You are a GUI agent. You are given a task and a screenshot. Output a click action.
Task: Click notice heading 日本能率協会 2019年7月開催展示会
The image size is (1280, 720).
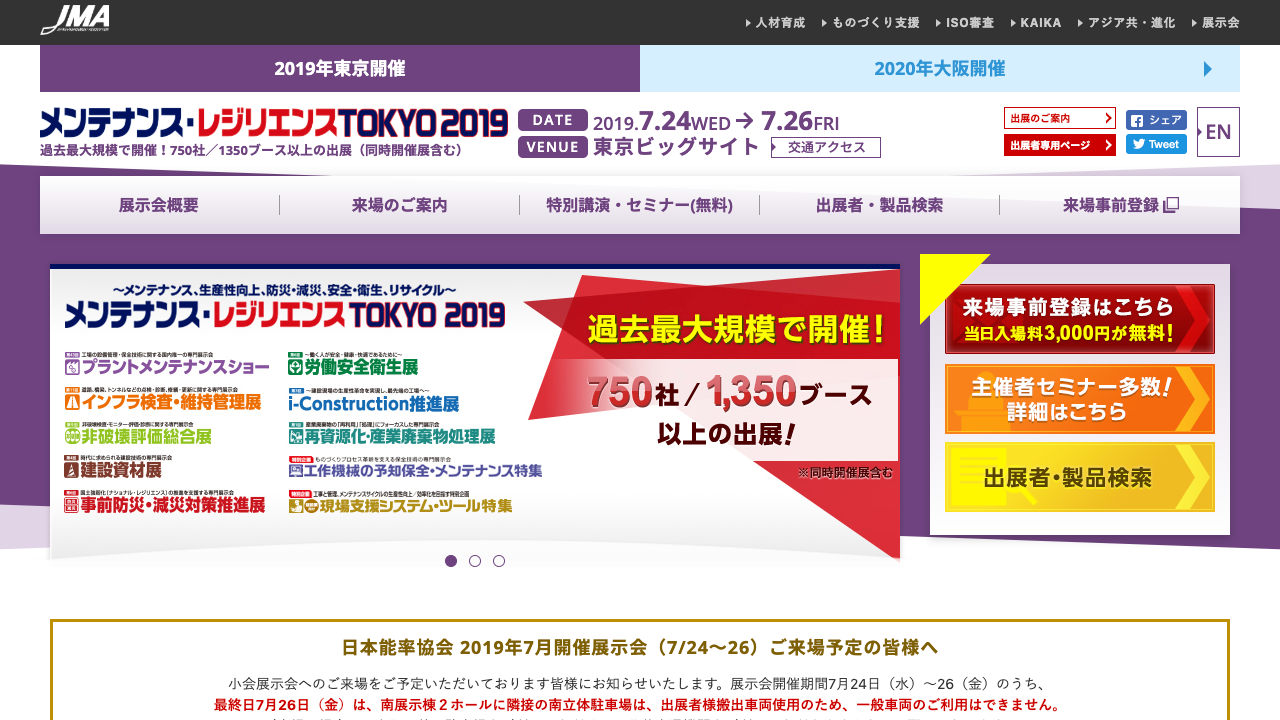coord(640,647)
